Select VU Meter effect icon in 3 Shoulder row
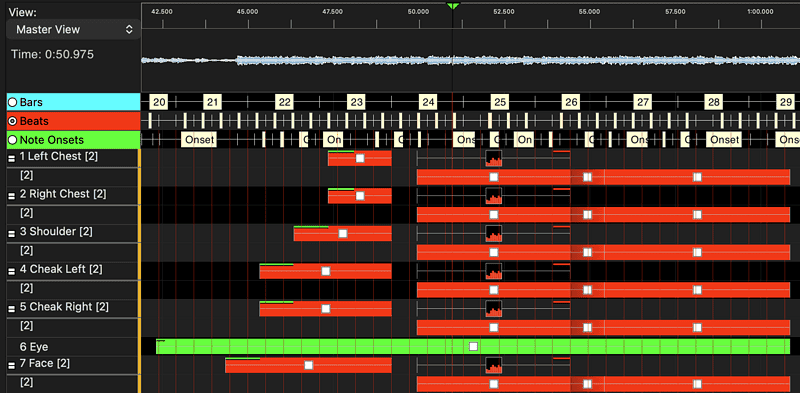800x393 pixels. (494, 234)
